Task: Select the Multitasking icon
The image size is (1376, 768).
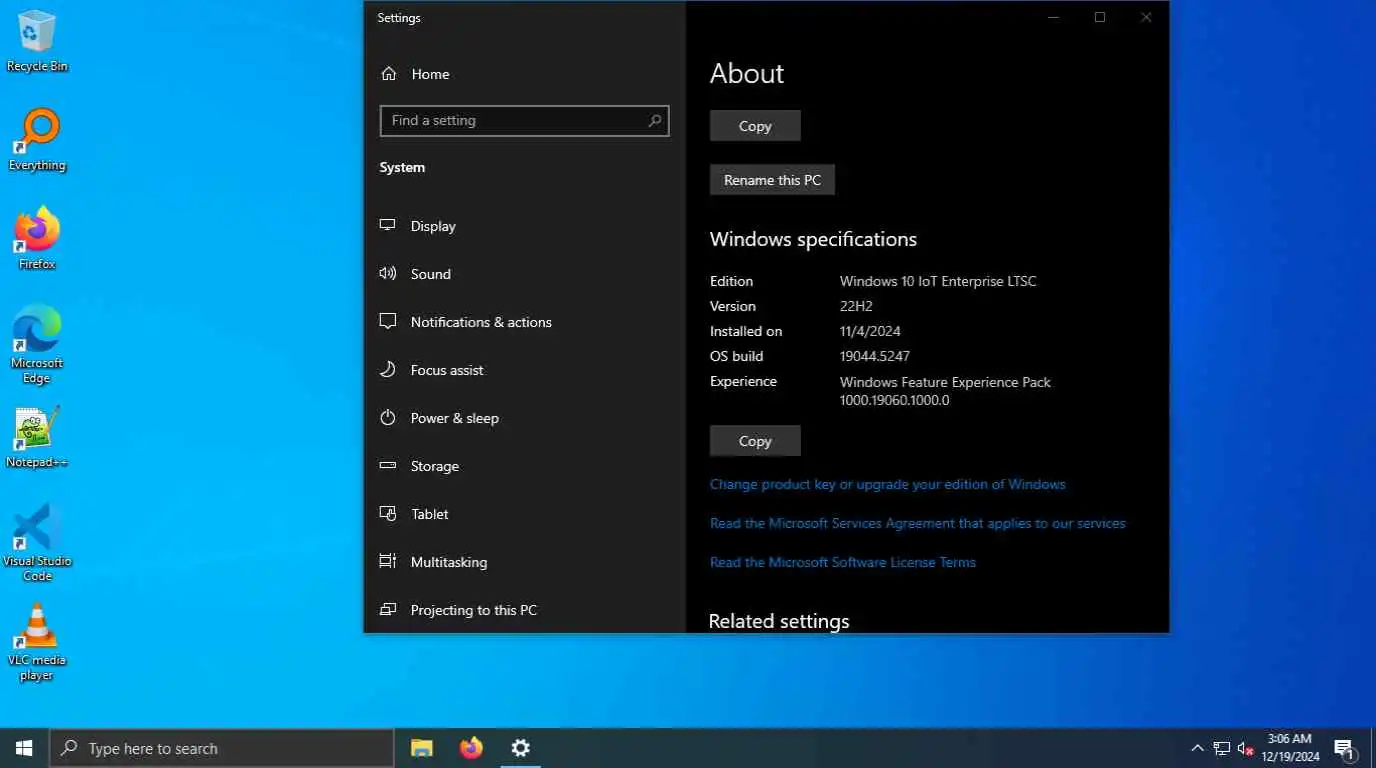Action: [388, 562]
